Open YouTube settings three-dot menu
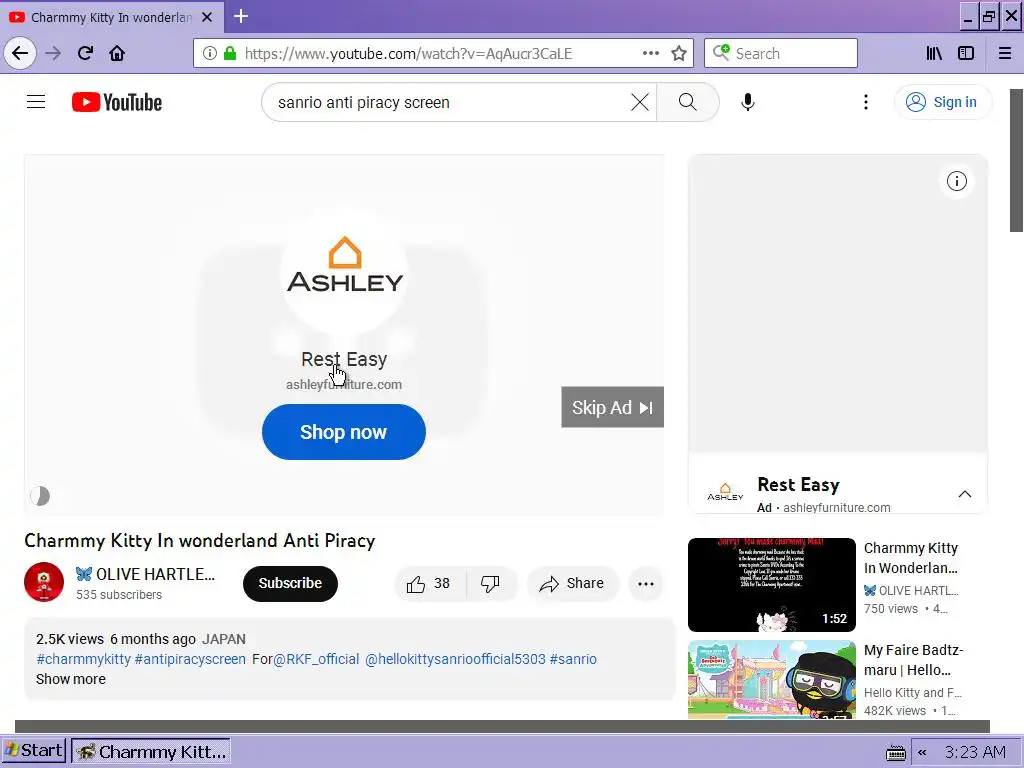Viewport: 1024px width, 768px height. pyautogui.click(x=866, y=102)
